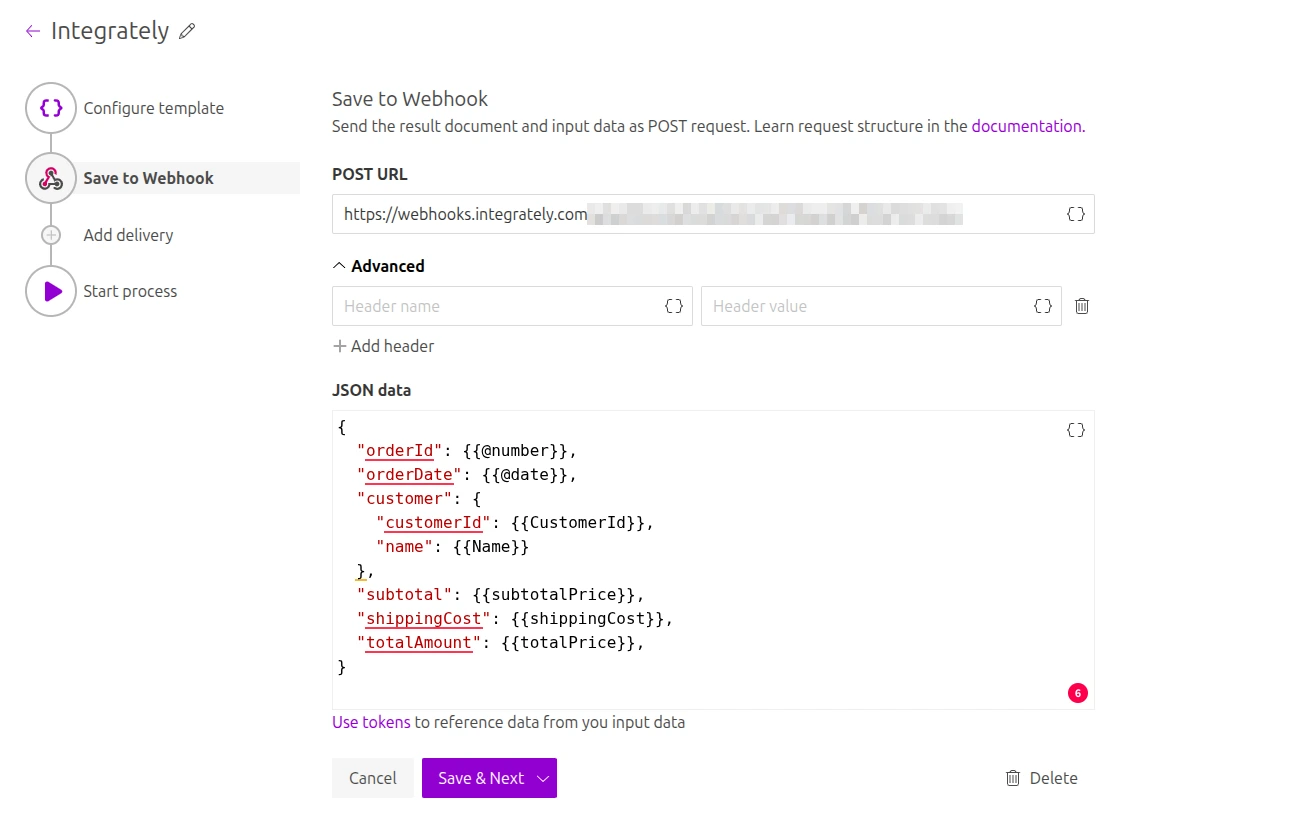
Task: Insert token in POST URL field
Action: (x=1075, y=214)
